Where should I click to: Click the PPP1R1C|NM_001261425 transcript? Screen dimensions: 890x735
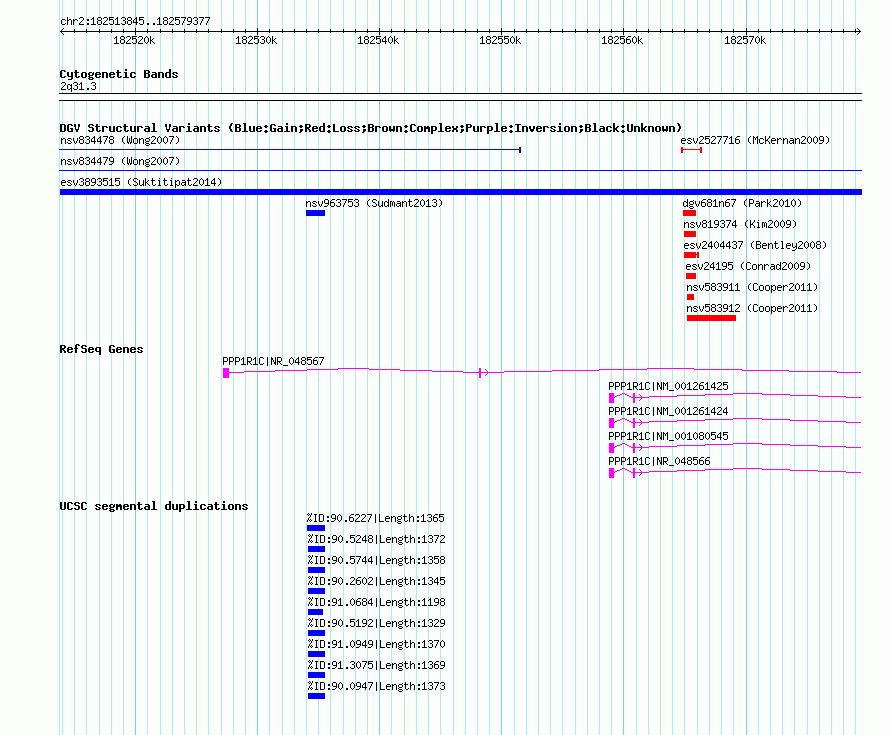pos(734,397)
